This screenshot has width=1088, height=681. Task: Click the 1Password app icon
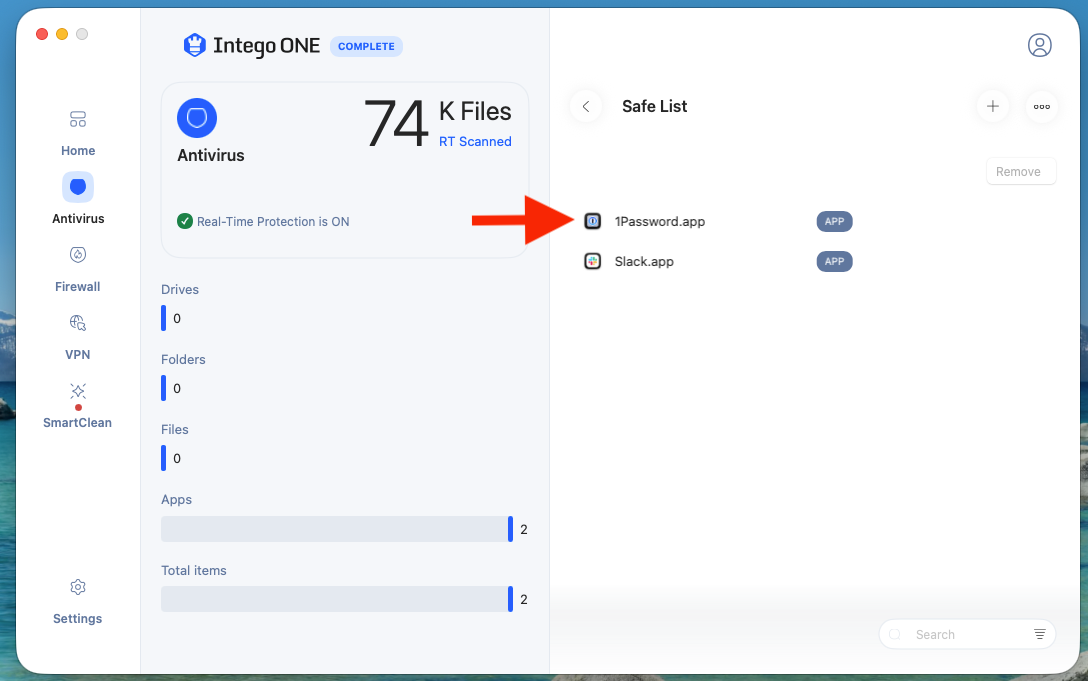tap(593, 221)
